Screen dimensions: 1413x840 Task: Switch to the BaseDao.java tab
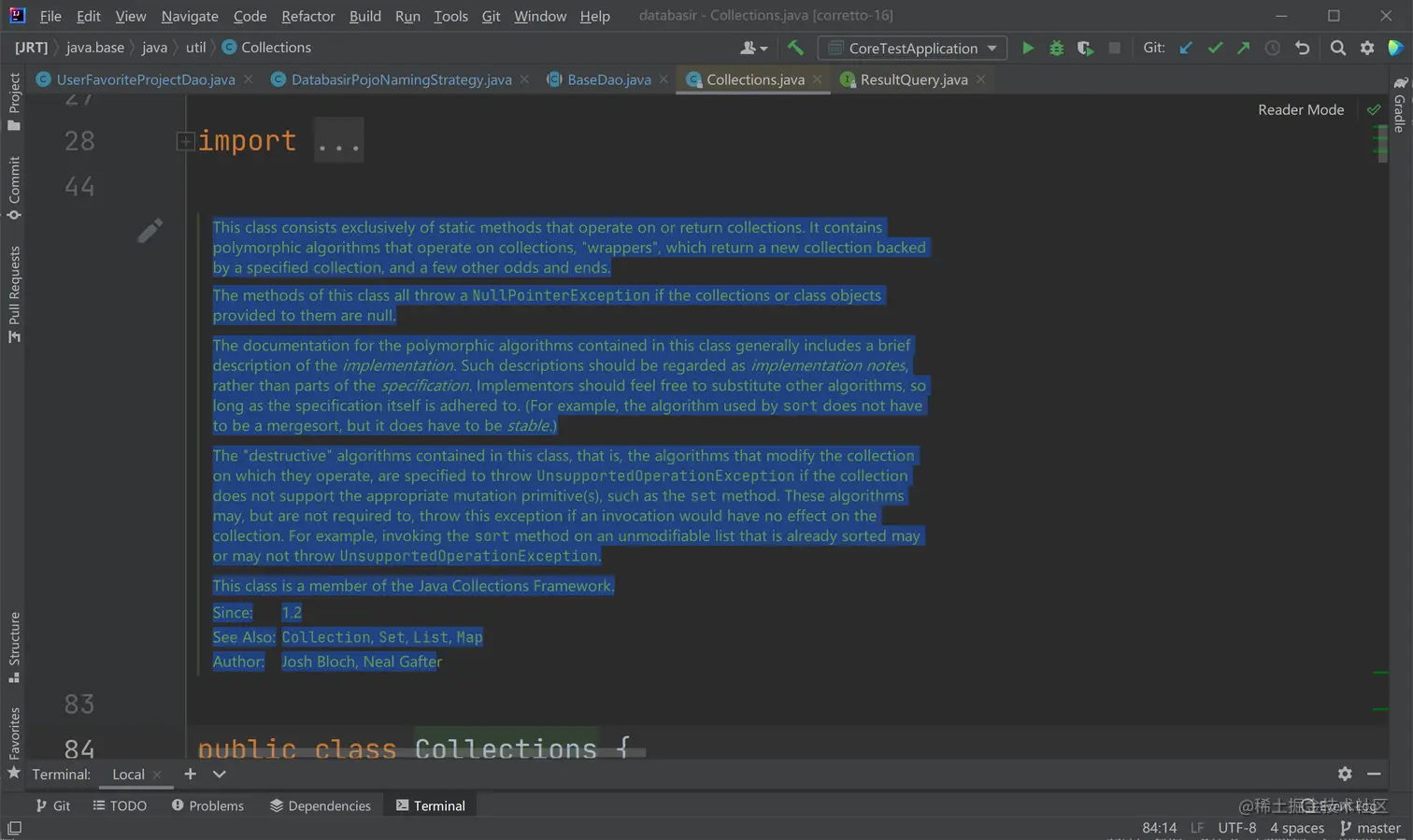[608, 79]
